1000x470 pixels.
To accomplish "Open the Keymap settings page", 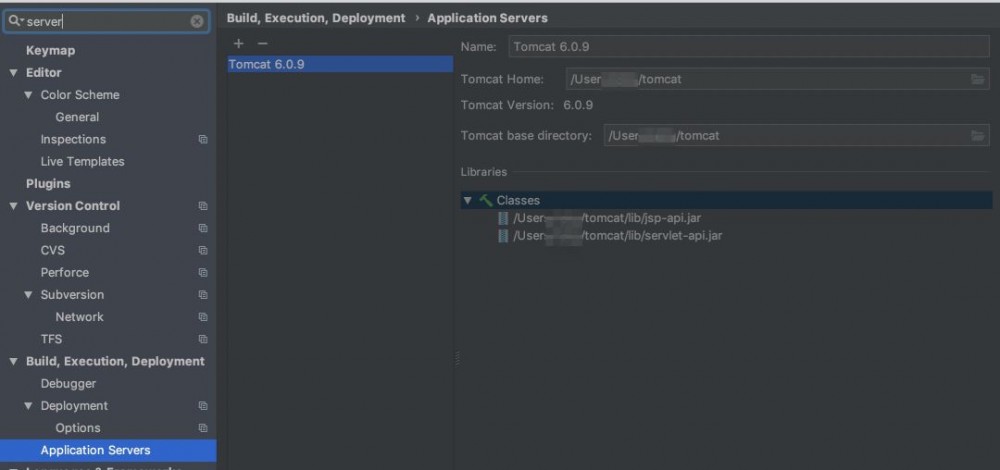I will coord(50,51).
